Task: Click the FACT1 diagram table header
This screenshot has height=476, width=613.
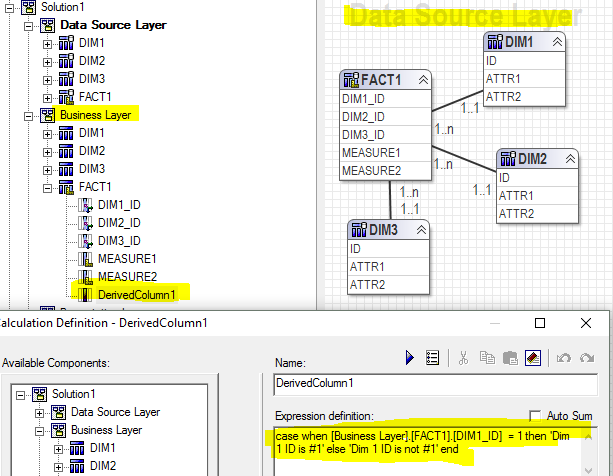Action: click(x=385, y=80)
